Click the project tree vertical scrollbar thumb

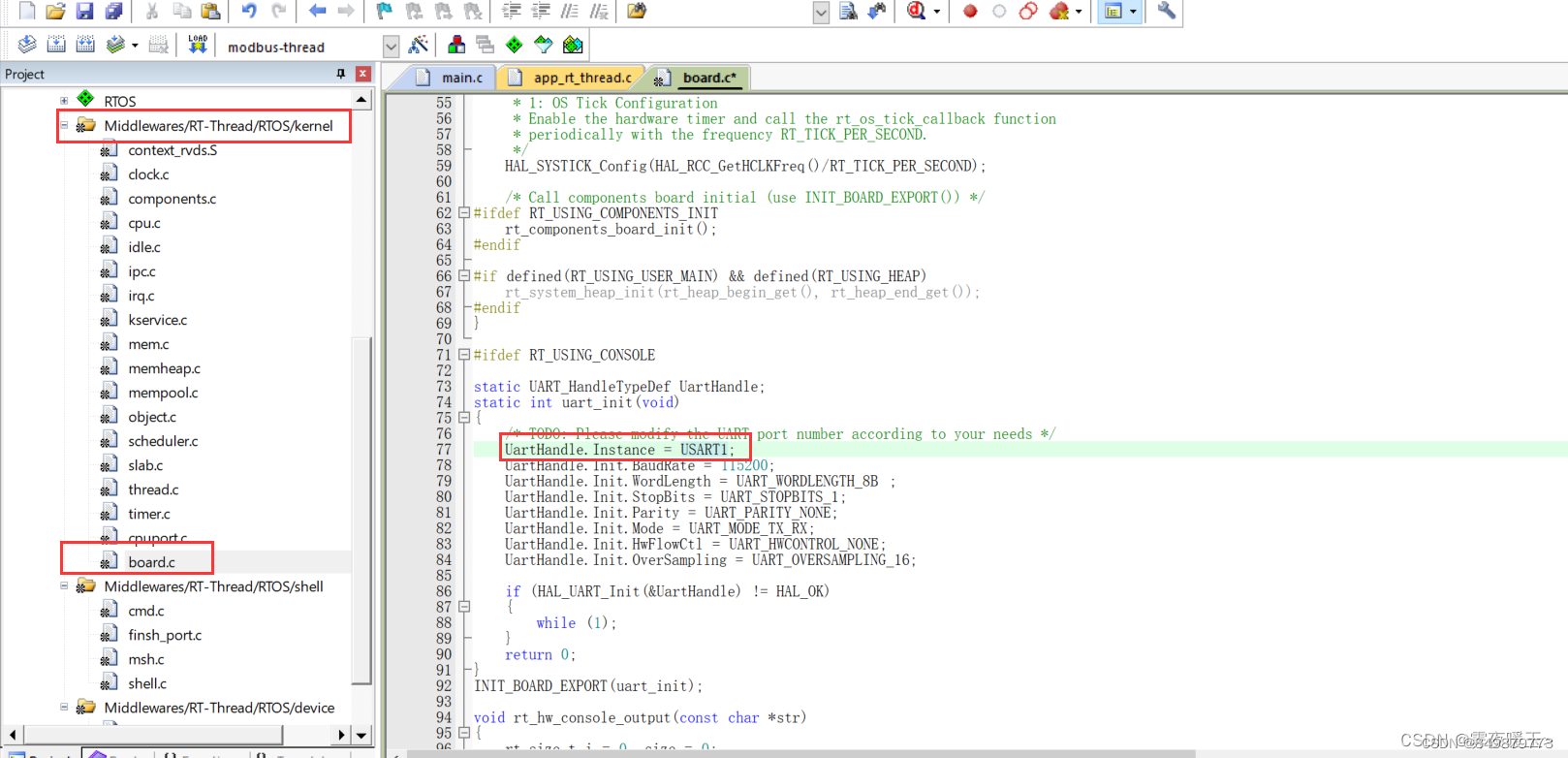361,509
